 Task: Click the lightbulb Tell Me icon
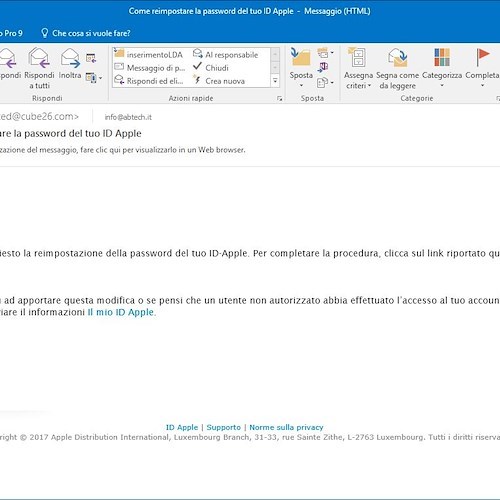click(44, 33)
